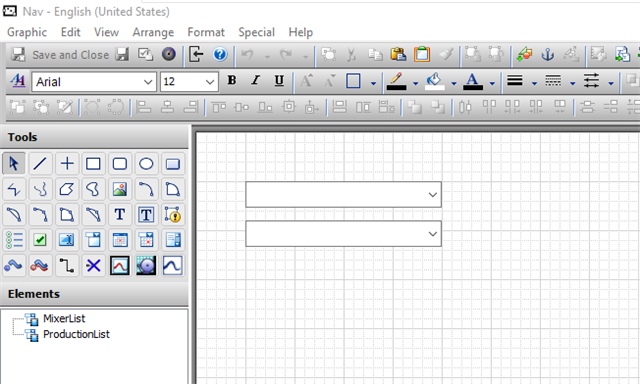Select the Status element tool

click(x=173, y=214)
